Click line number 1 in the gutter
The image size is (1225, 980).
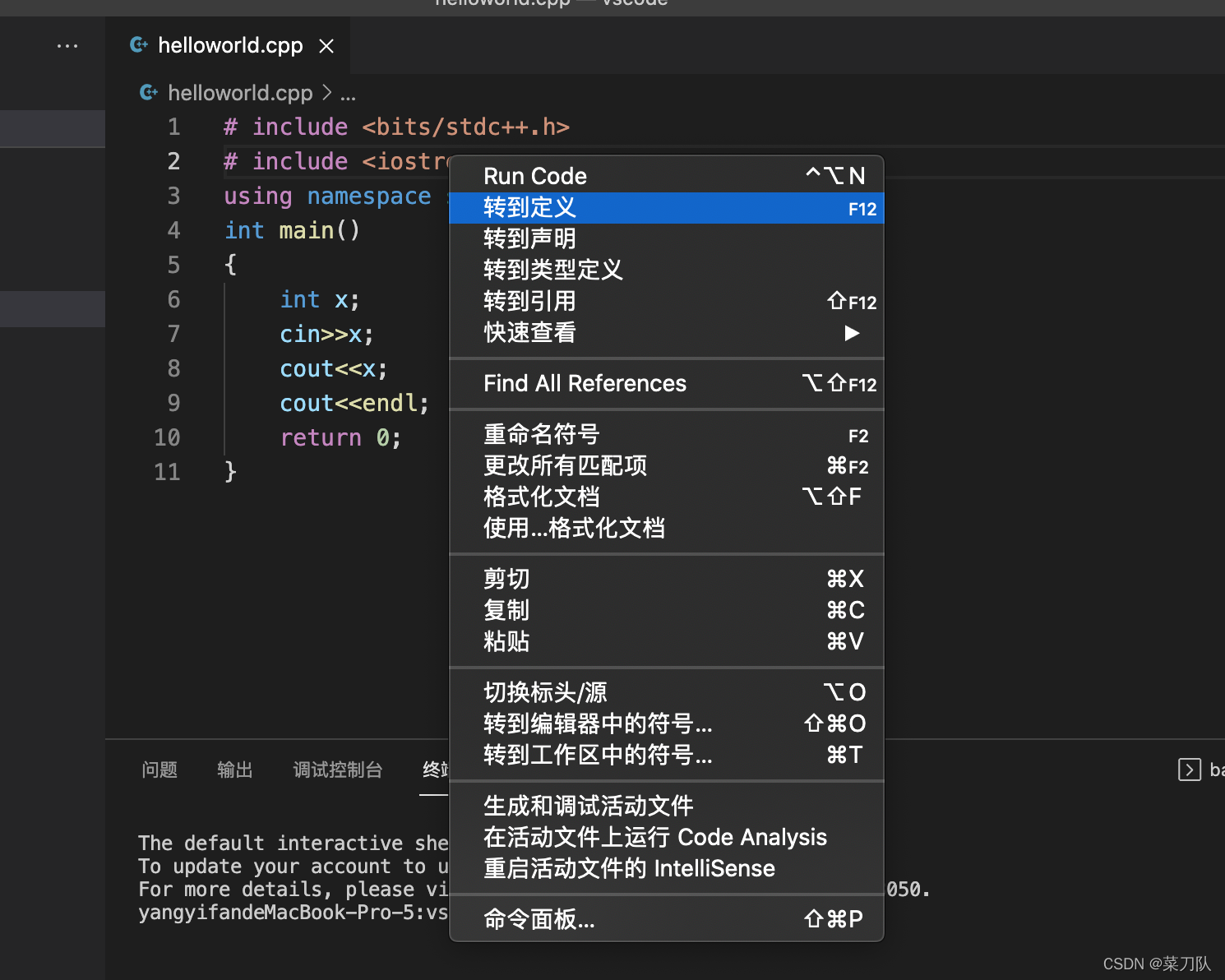pos(173,127)
